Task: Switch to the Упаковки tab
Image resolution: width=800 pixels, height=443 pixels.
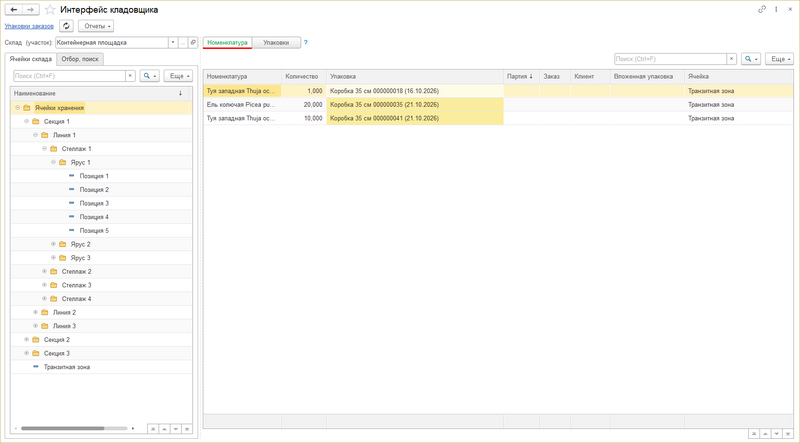Action: click(276, 43)
